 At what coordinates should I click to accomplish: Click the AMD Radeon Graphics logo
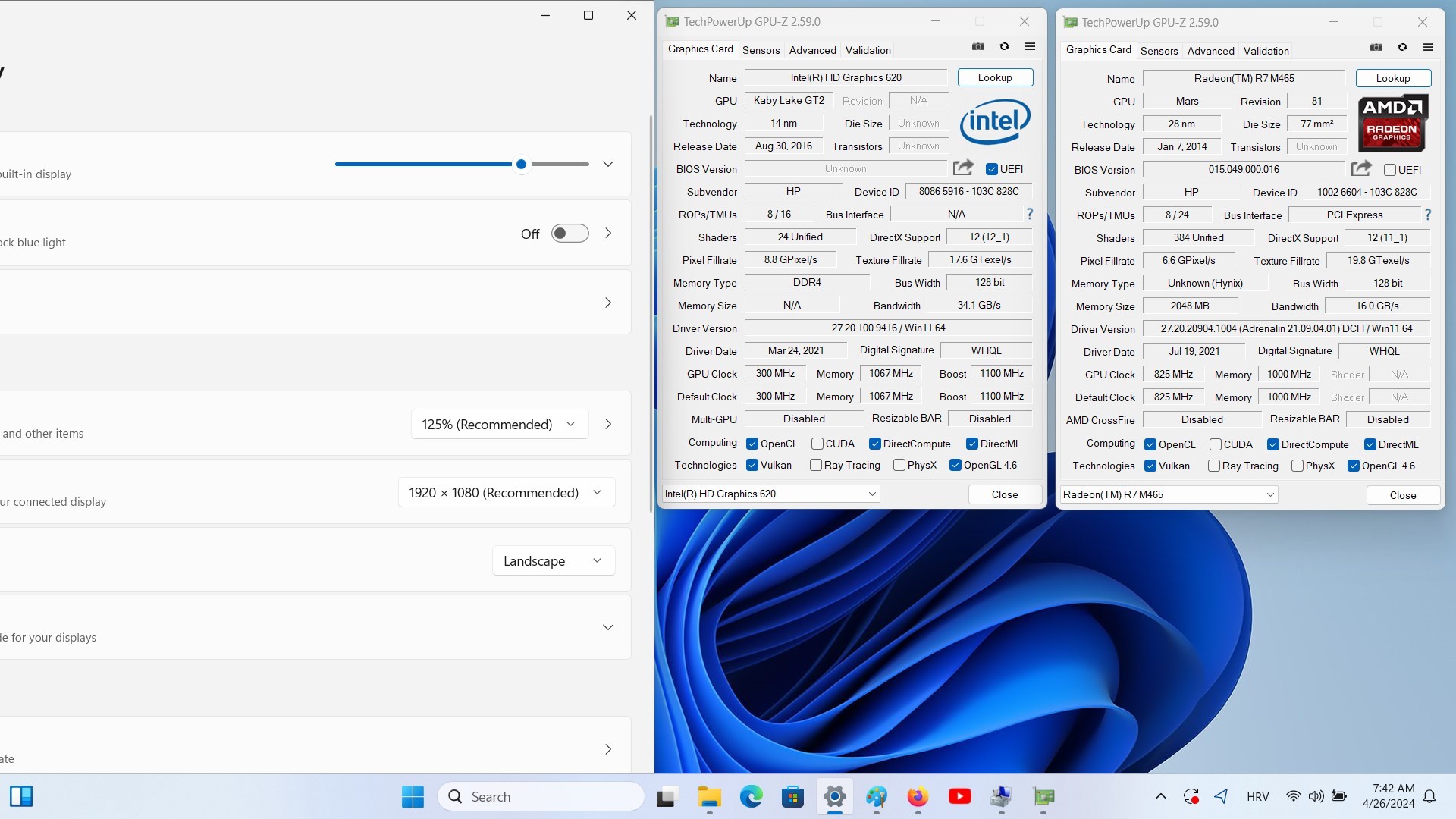click(x=1393, y=123)
